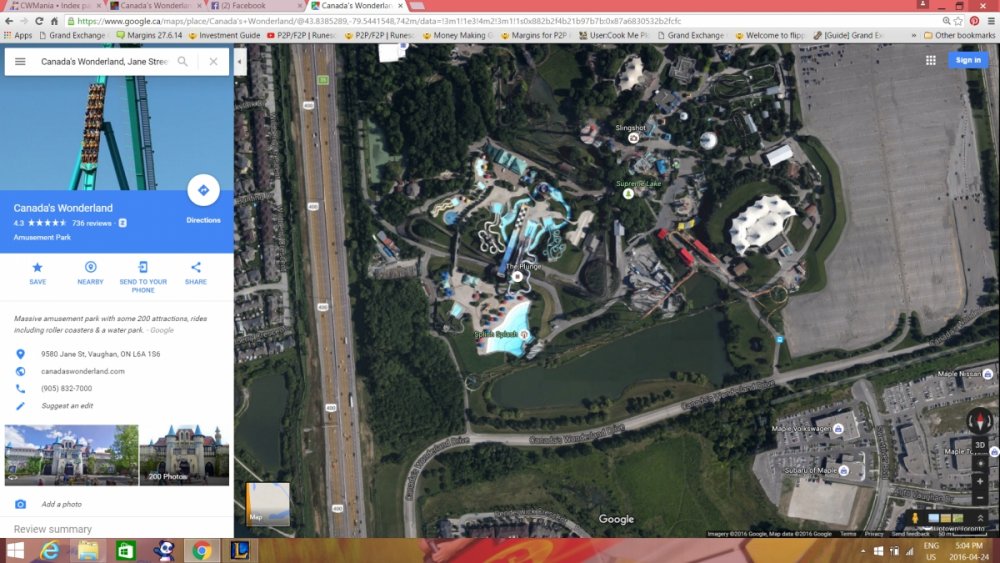The height and width of the screenshot is (563, 1000).
Task: Open Windows Store from the taskbar
Action: (x=126, y=550)
